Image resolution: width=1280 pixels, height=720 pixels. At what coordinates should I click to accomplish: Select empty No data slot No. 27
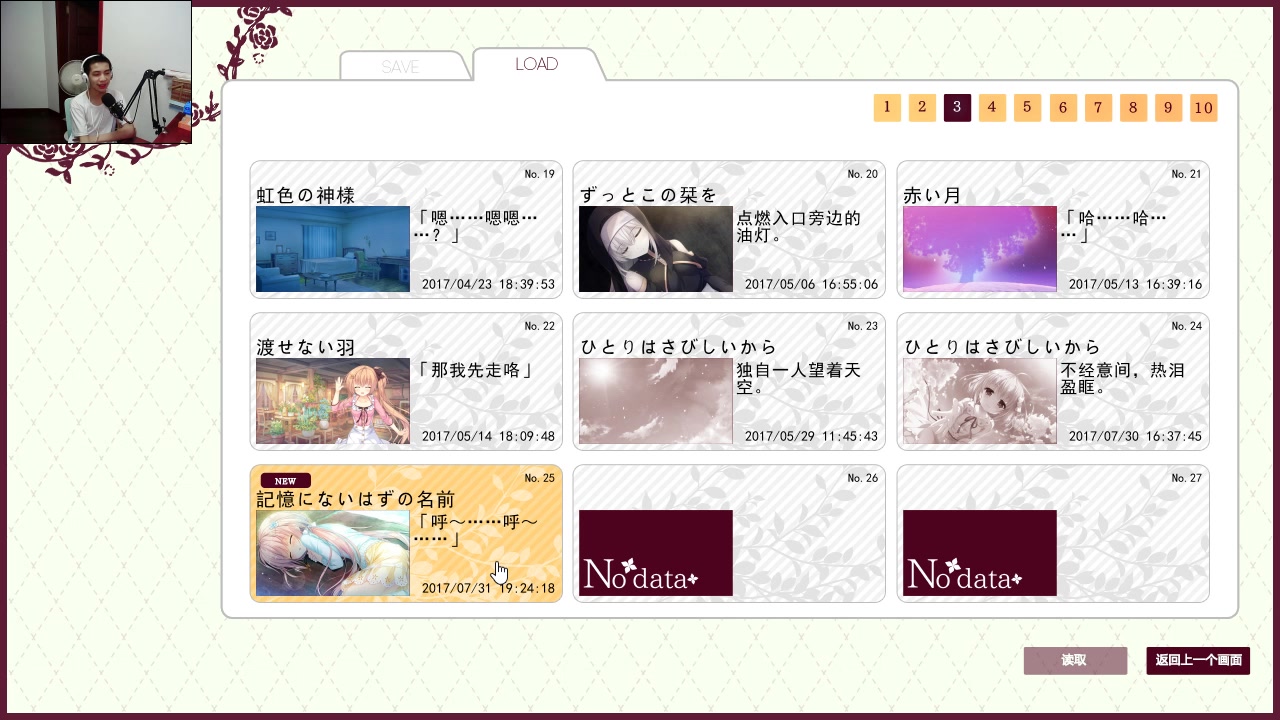(x=1053, y=534)
